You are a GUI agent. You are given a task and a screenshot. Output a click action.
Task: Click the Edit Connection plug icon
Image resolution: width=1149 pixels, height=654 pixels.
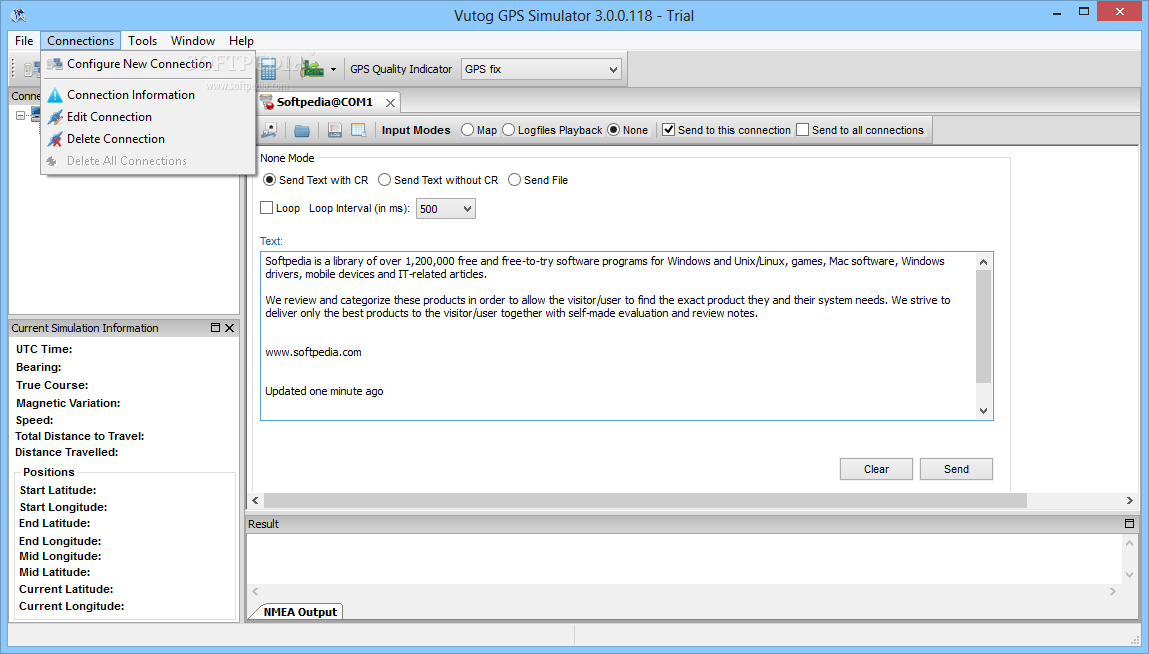tap(55, 117)
